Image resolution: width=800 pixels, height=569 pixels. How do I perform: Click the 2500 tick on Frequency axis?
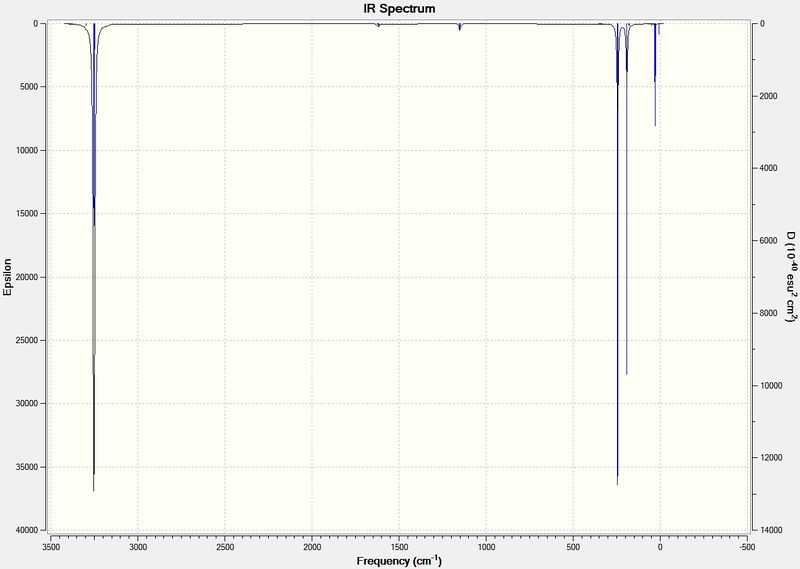[x=225, y=547]
